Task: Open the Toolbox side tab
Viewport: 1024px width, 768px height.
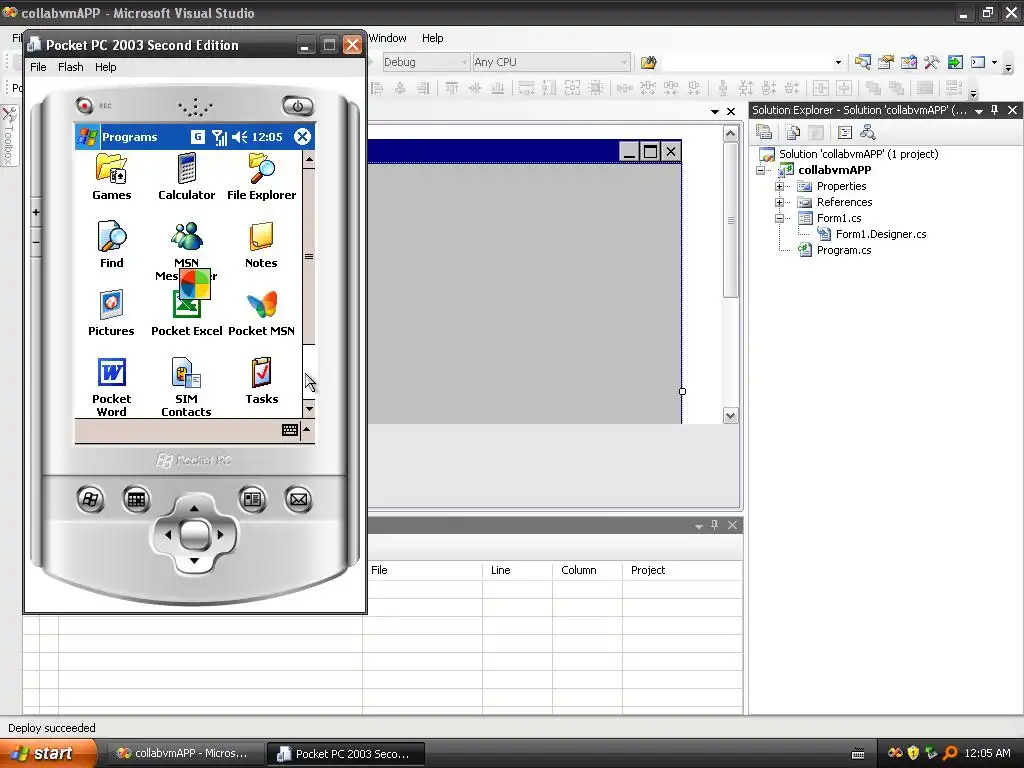Action: coord(8,136)
